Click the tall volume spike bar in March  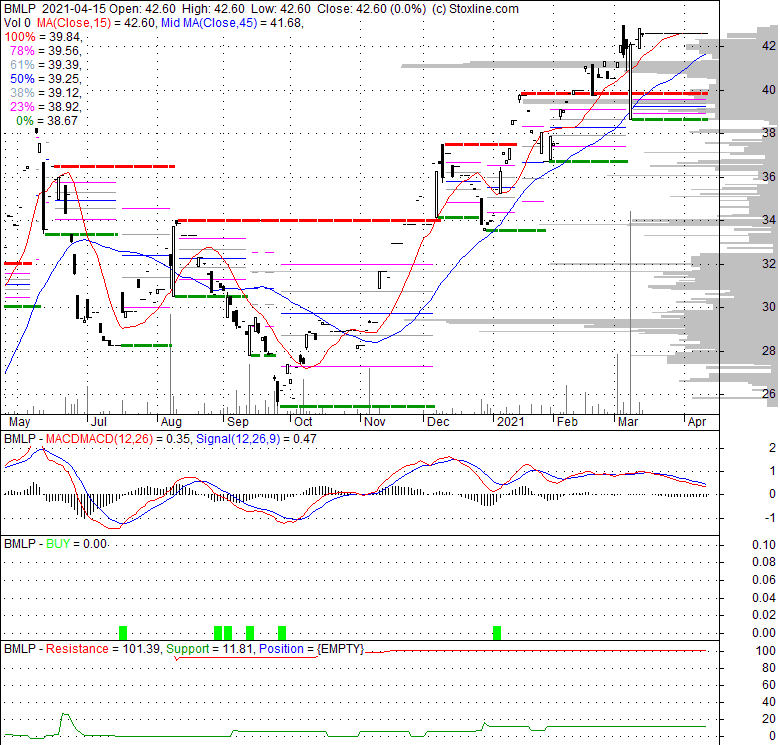tap(631, 312)
